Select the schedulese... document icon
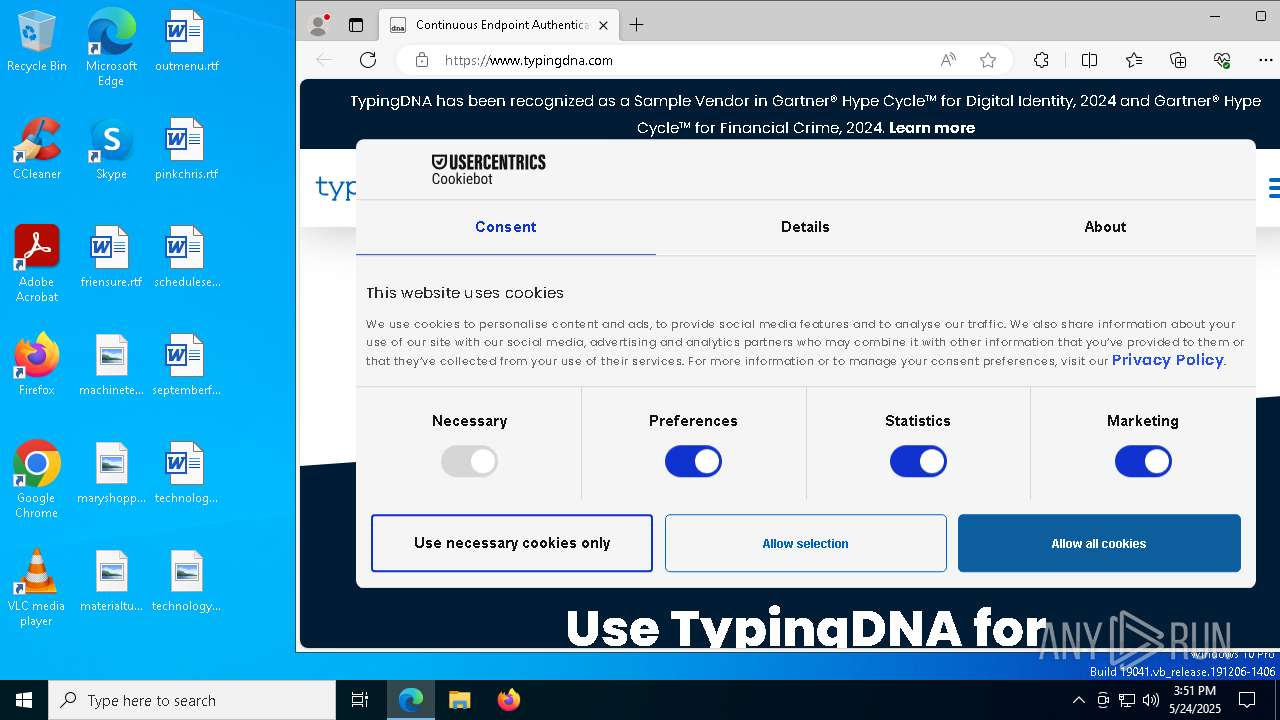The image size is (1280, 720). tap(186, 258)
